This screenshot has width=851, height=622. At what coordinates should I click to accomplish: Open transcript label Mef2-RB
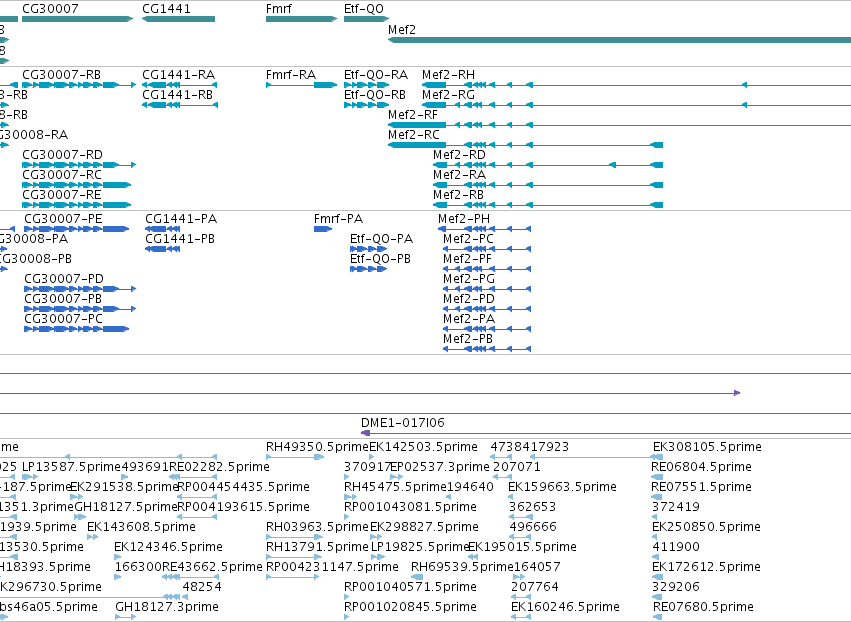click(x=458, y=195)
